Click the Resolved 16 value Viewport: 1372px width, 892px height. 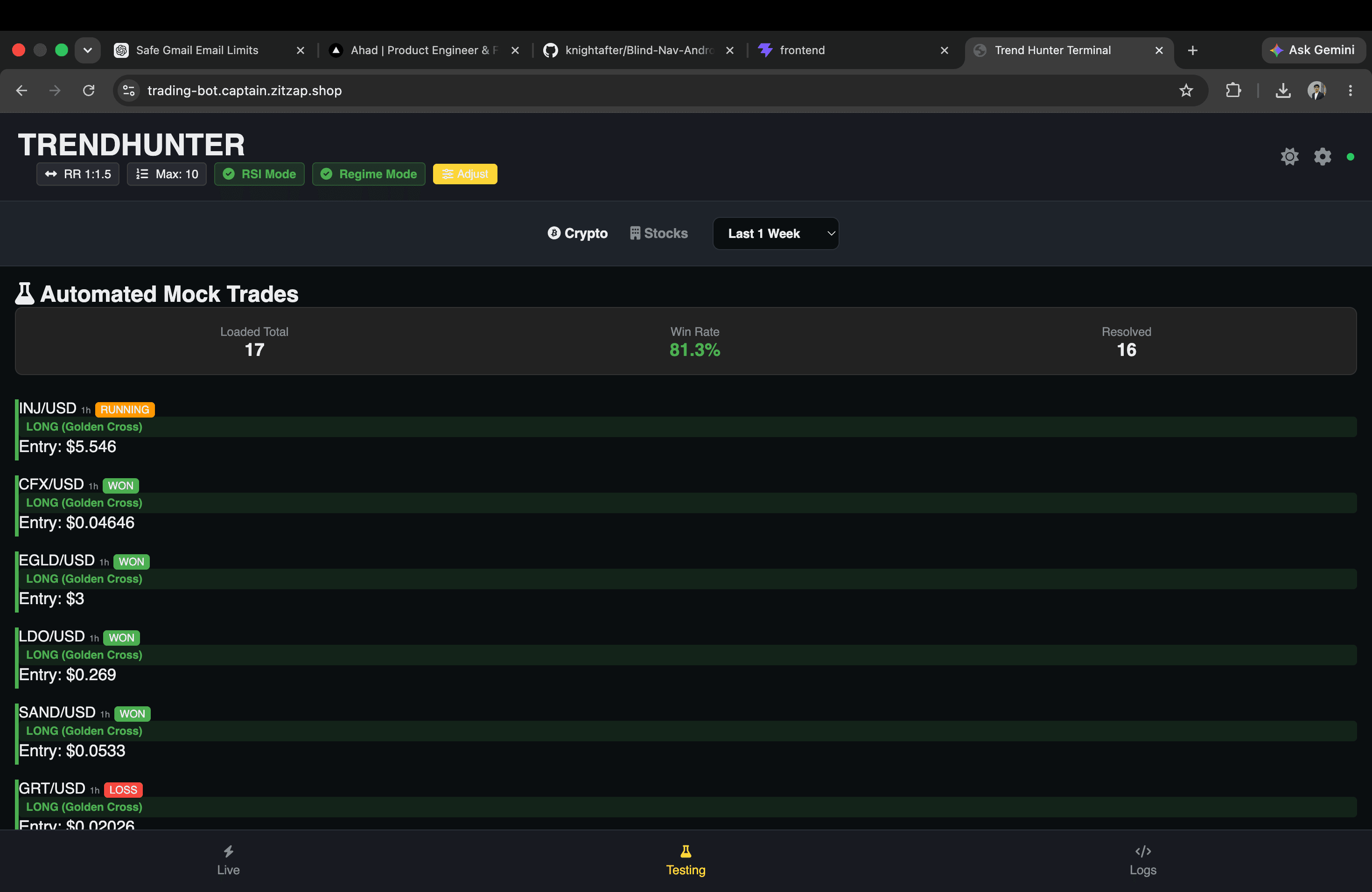[1127, 350]
